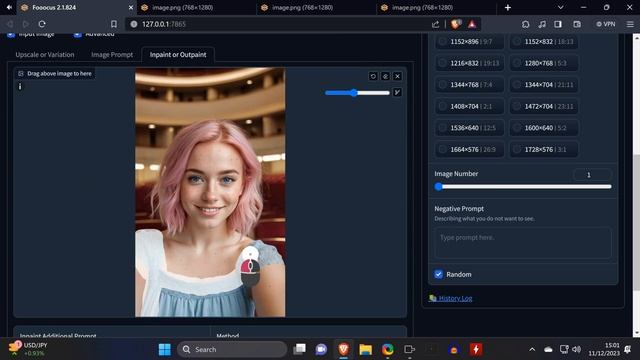Open the Windows Start menu

[x=164, y=349]
